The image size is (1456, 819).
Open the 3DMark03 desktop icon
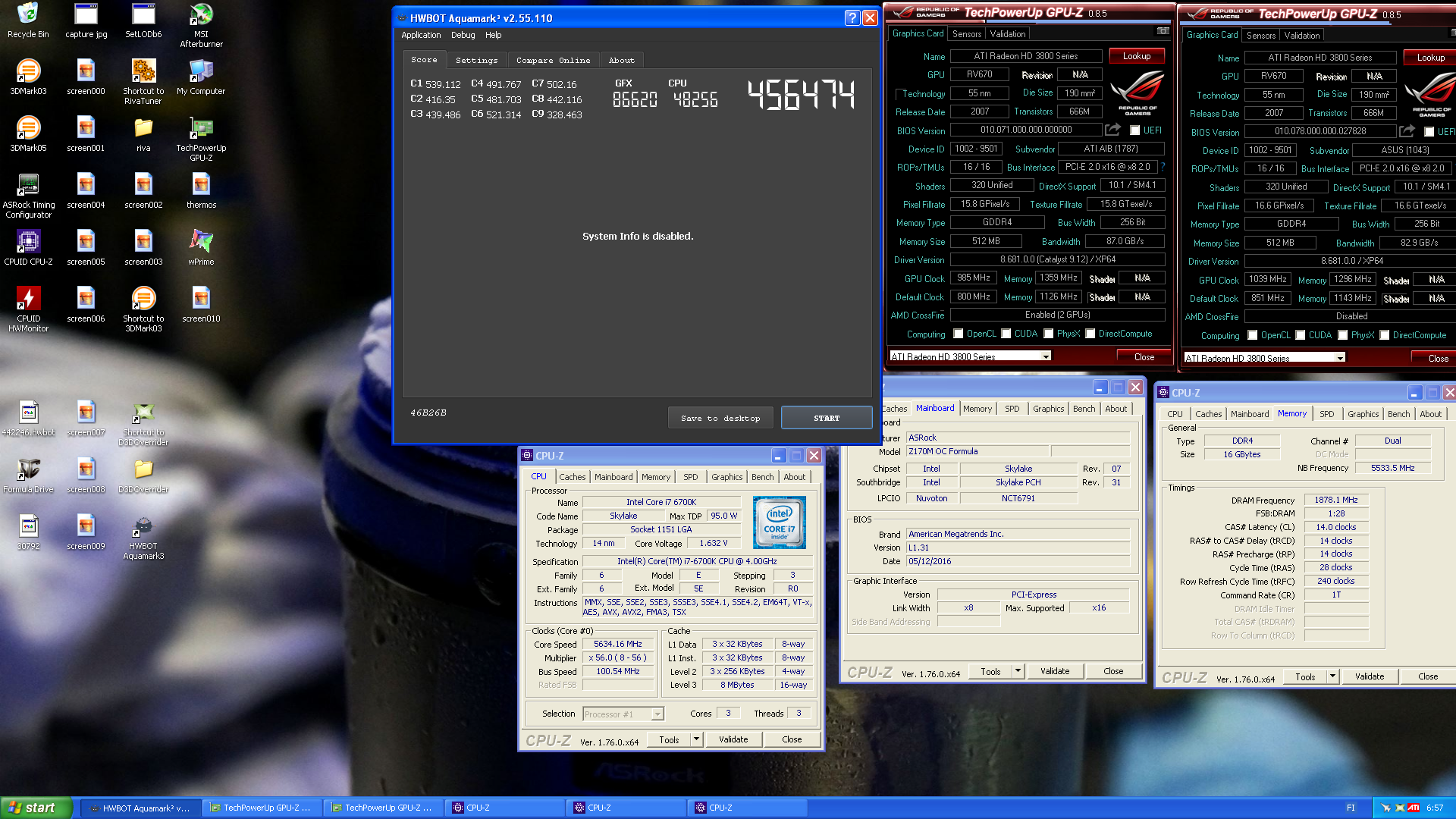(28, 77)
